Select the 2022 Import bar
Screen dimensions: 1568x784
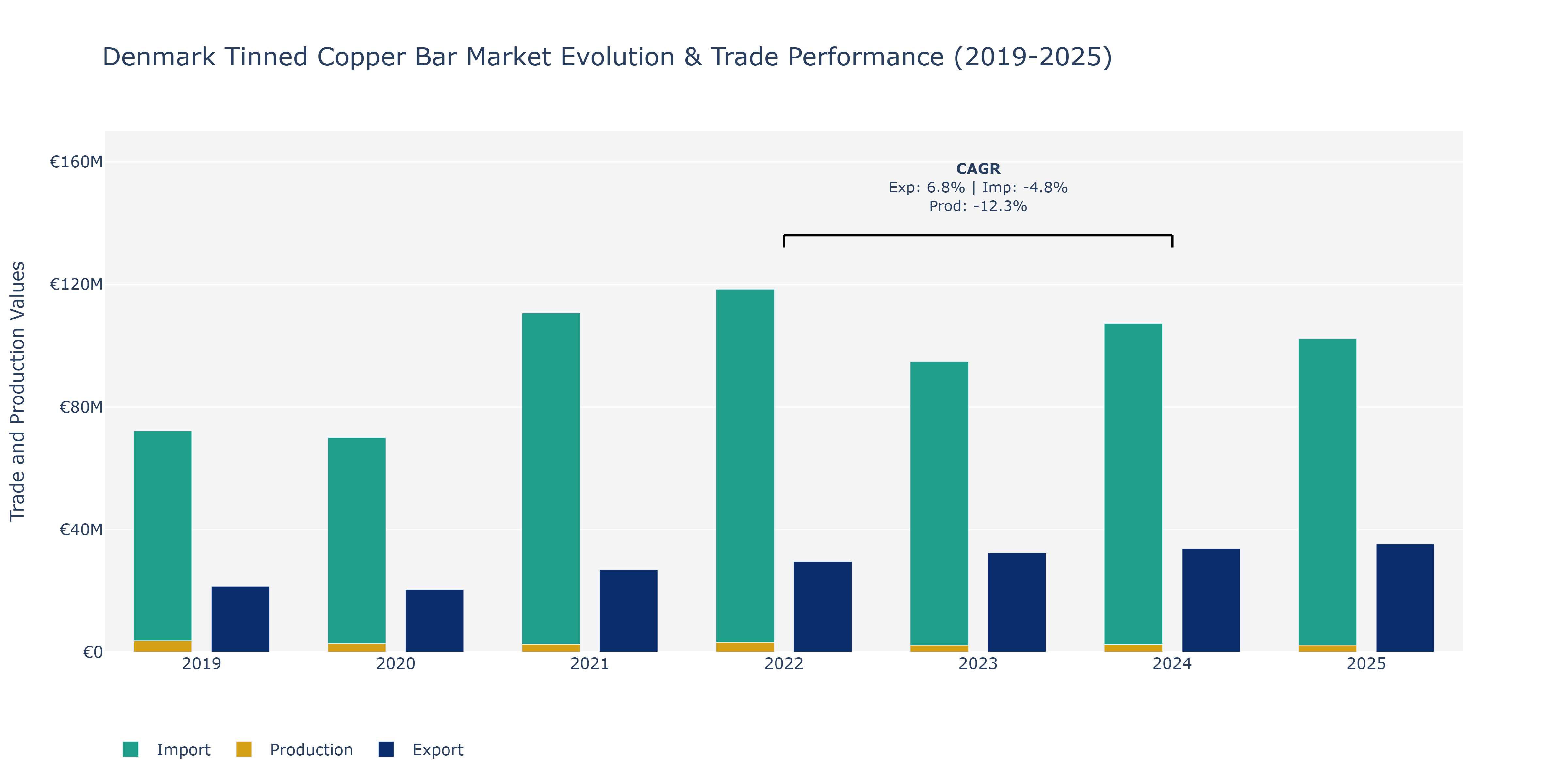(x=745, y=465)
